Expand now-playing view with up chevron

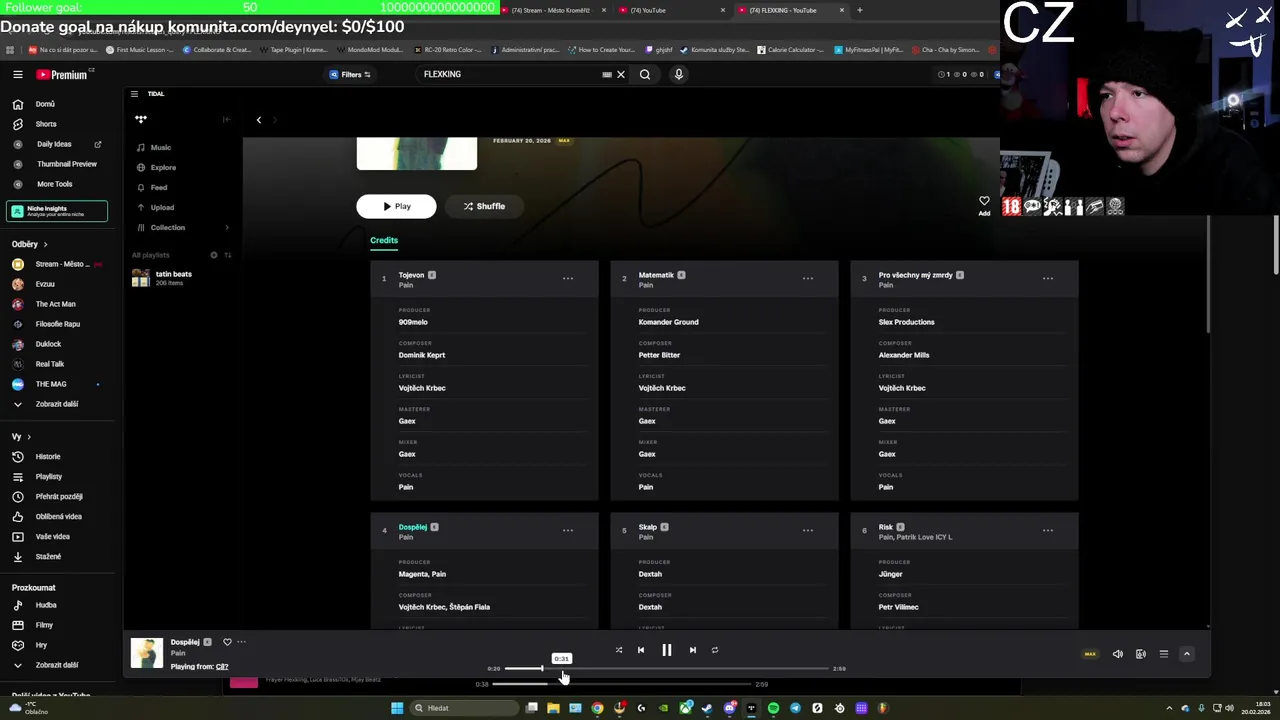(1187, 654)
